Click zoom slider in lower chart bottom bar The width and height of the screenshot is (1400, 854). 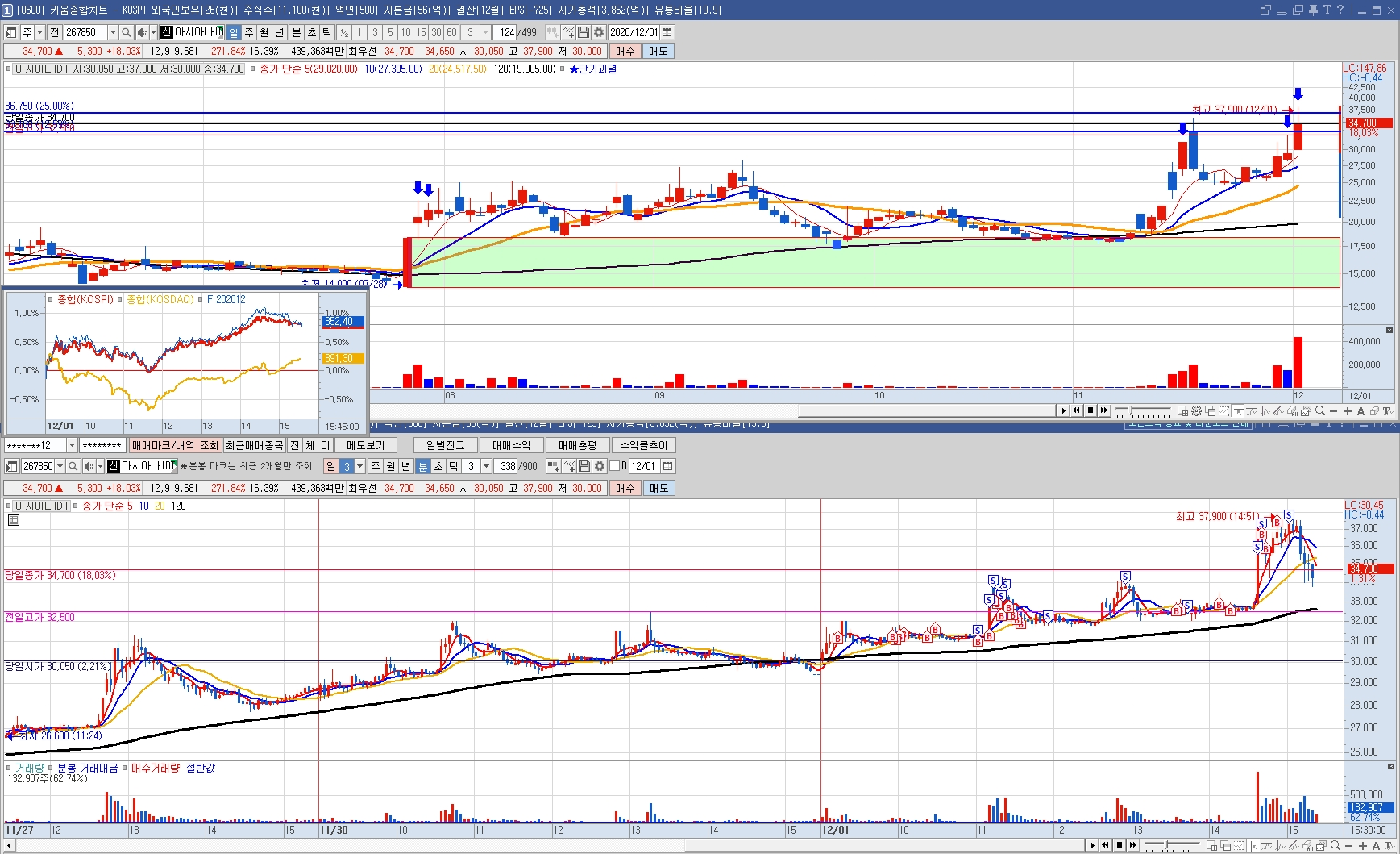point(1172,845)
